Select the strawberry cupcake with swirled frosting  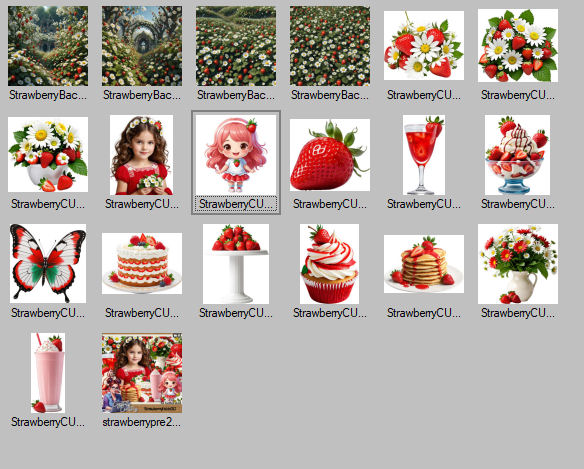pos(330,264)
